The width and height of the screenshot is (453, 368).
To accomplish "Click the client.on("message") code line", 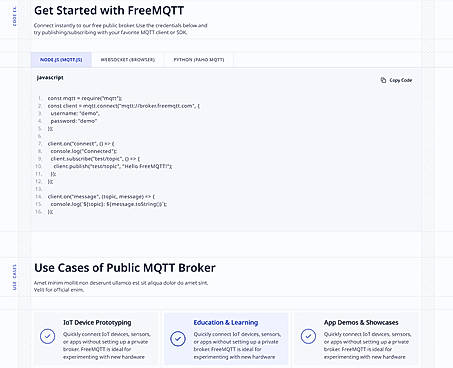I will [101, 197].
